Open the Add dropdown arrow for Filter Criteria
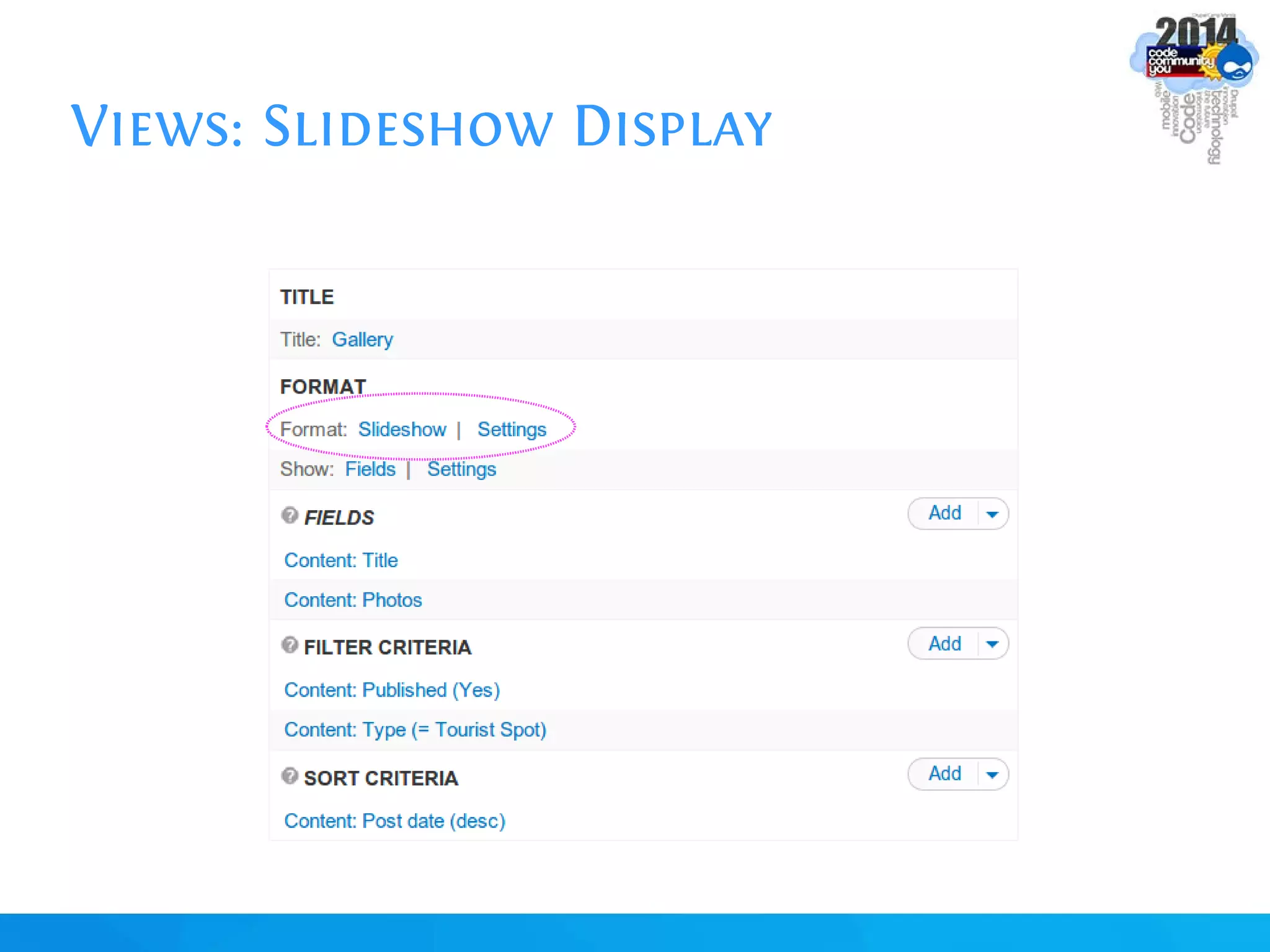Screen dimensions: 1270x952 (992, 644)
